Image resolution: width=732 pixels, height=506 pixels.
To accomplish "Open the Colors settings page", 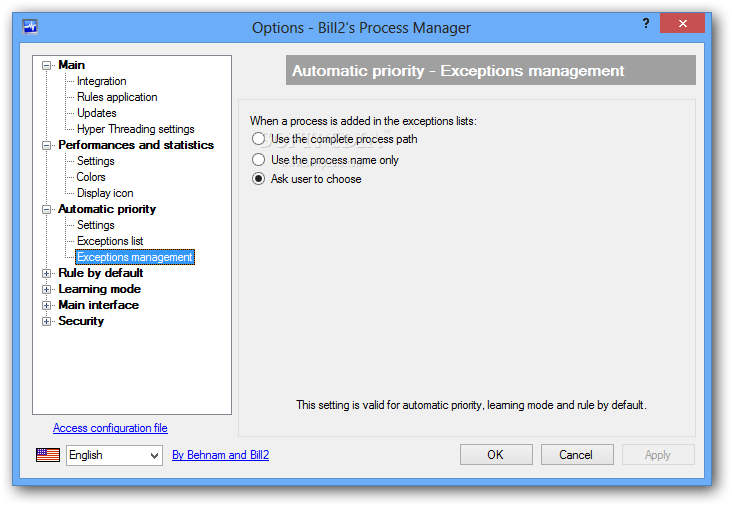I will coord(91,177).
